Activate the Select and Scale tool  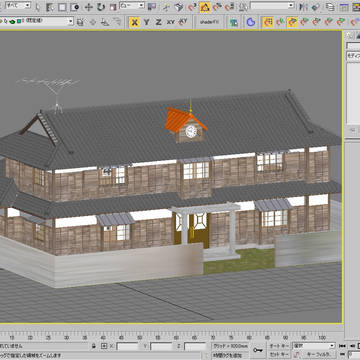pyautogui.click(x=113, y=6)
